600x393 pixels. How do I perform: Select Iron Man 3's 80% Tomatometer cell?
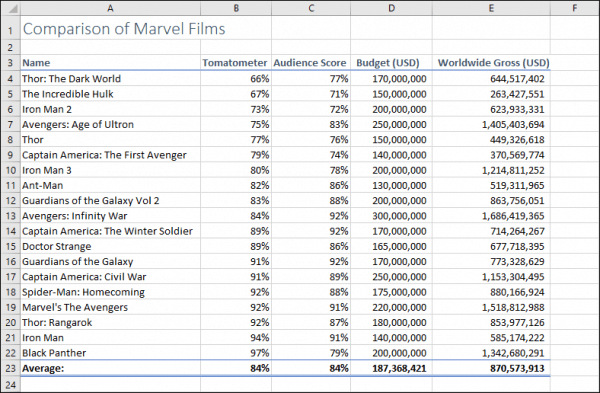(x=236, y=170)
